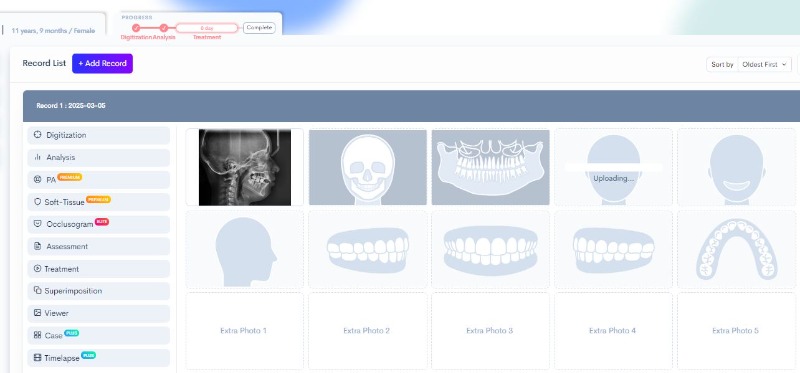Click the Soft-Tissue shield icon
The height and width of the screenshot is (373, 800).
pos(37,202)
